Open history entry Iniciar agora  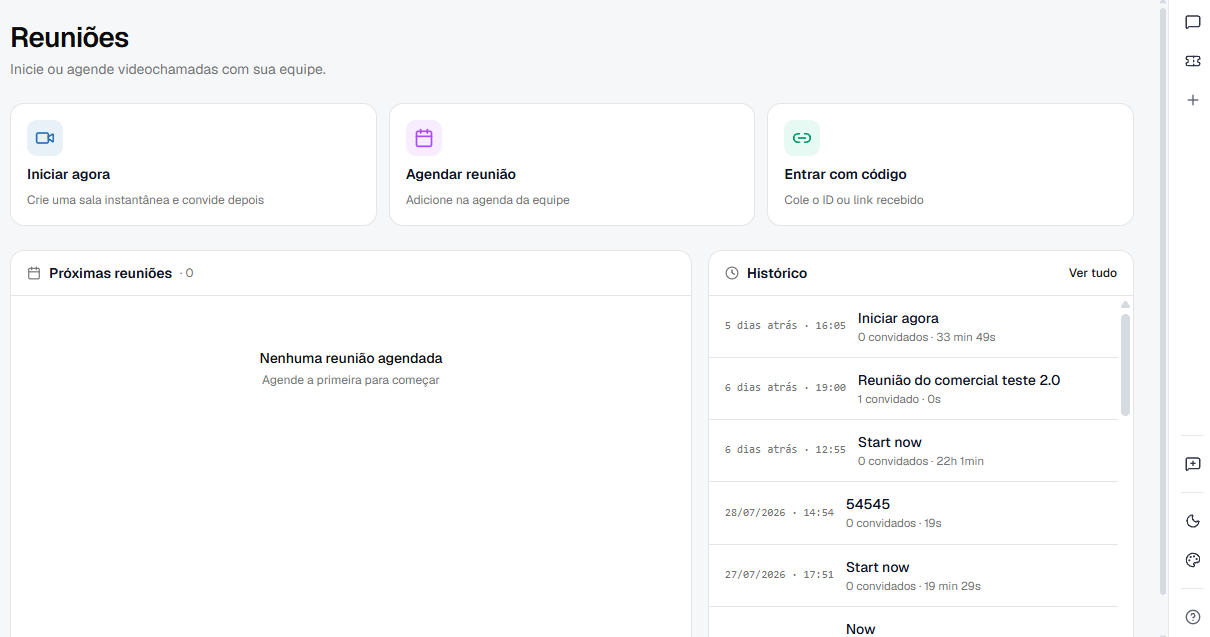913,327
